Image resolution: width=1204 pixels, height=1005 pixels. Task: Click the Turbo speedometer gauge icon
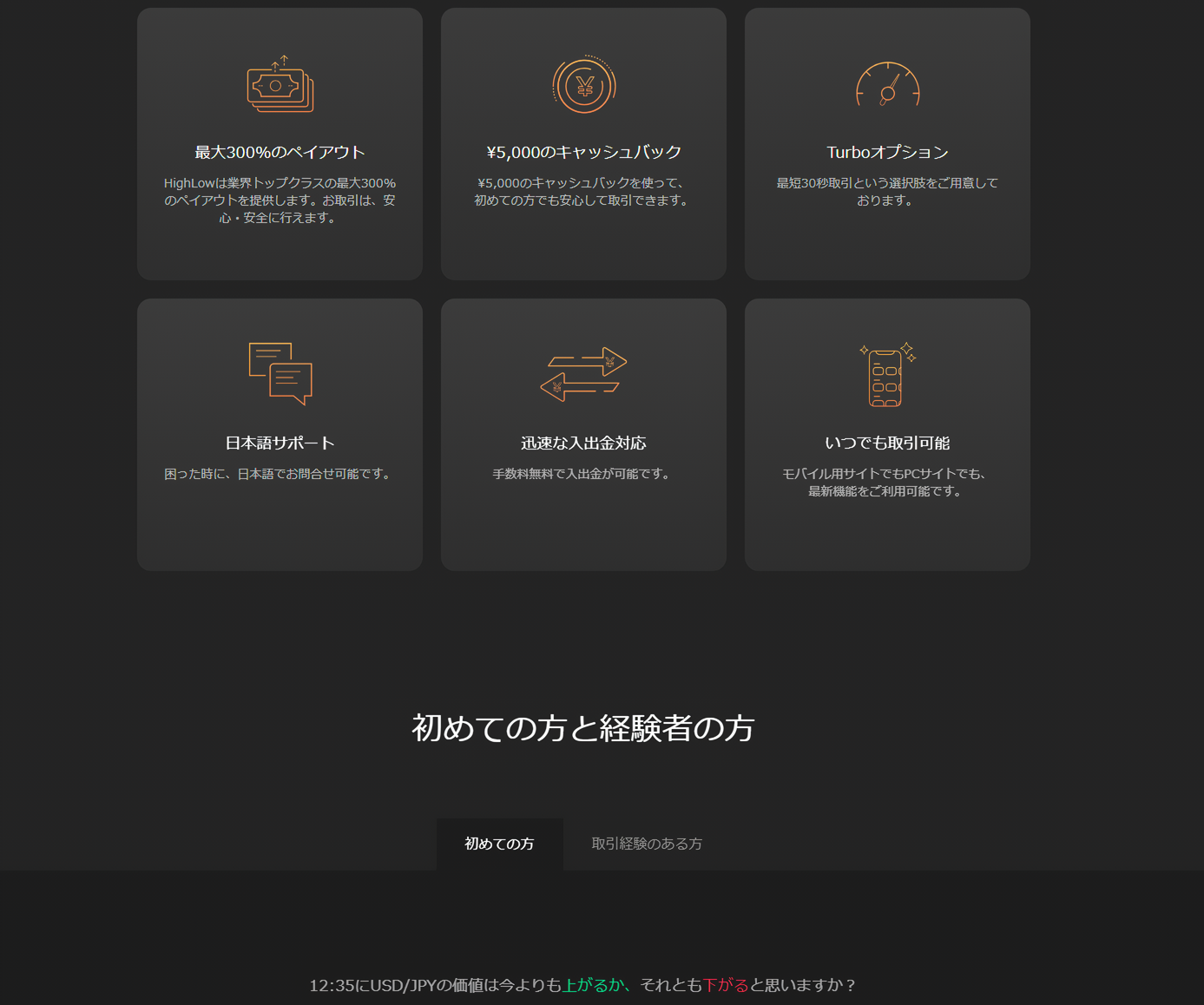click(887, 85)
